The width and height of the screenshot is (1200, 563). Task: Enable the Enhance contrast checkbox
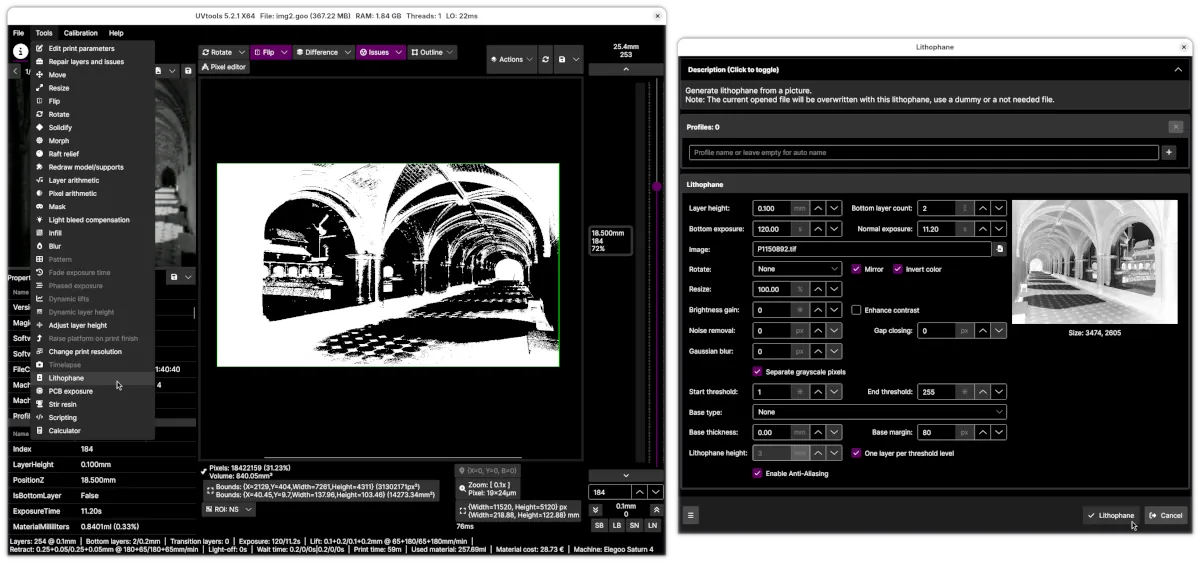[856, 310]
